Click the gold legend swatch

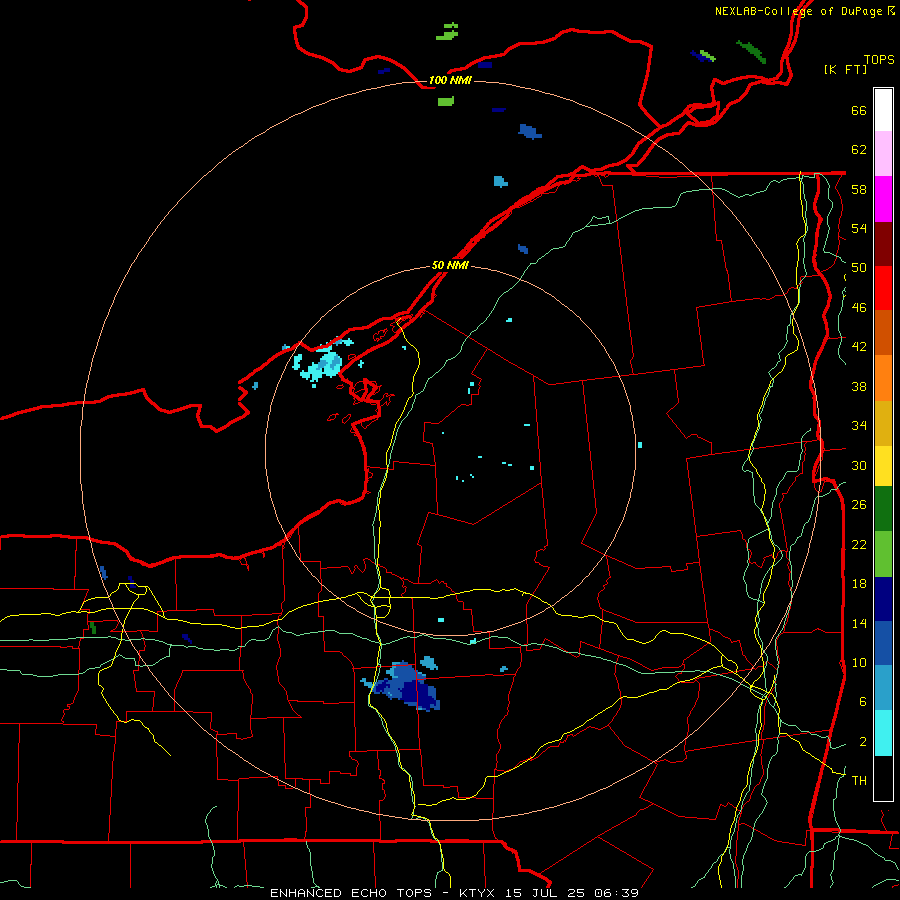coord(883,423)
